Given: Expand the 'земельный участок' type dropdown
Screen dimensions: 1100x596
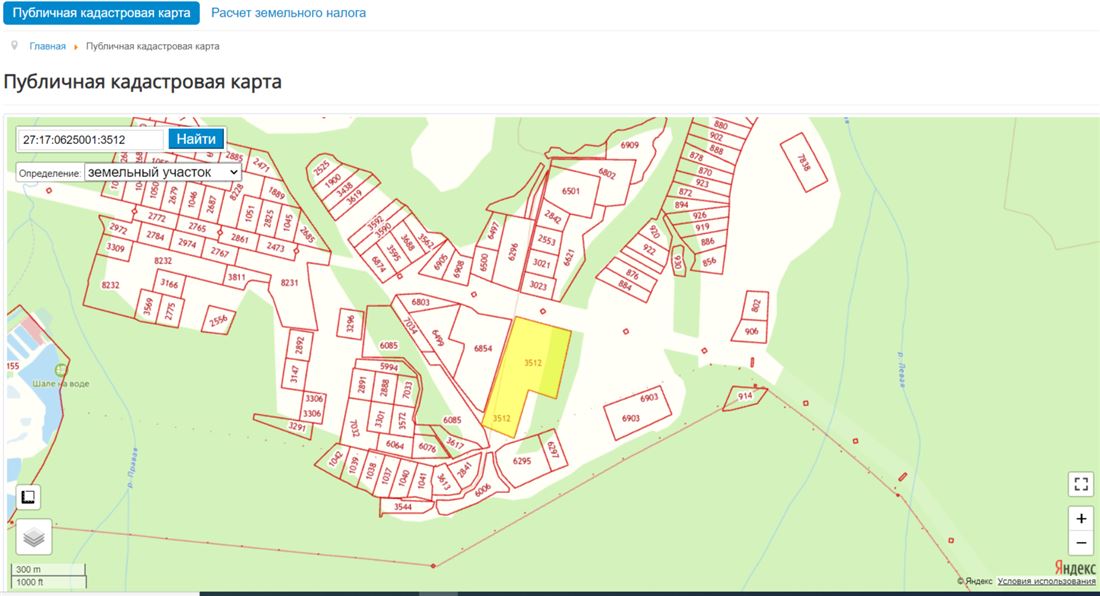Looking at the screenshot, I should 163,172.
